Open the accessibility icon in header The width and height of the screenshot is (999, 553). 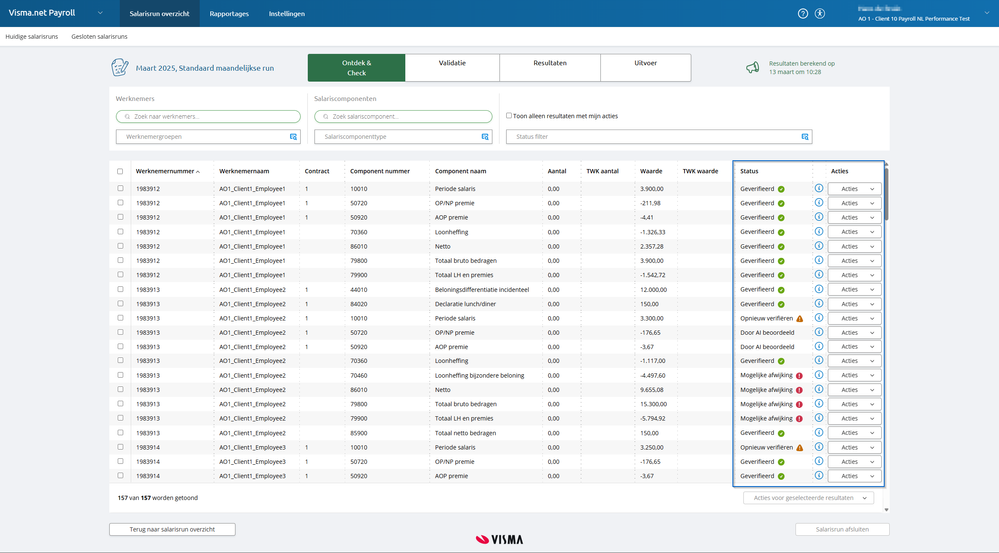tap(820, 13)
